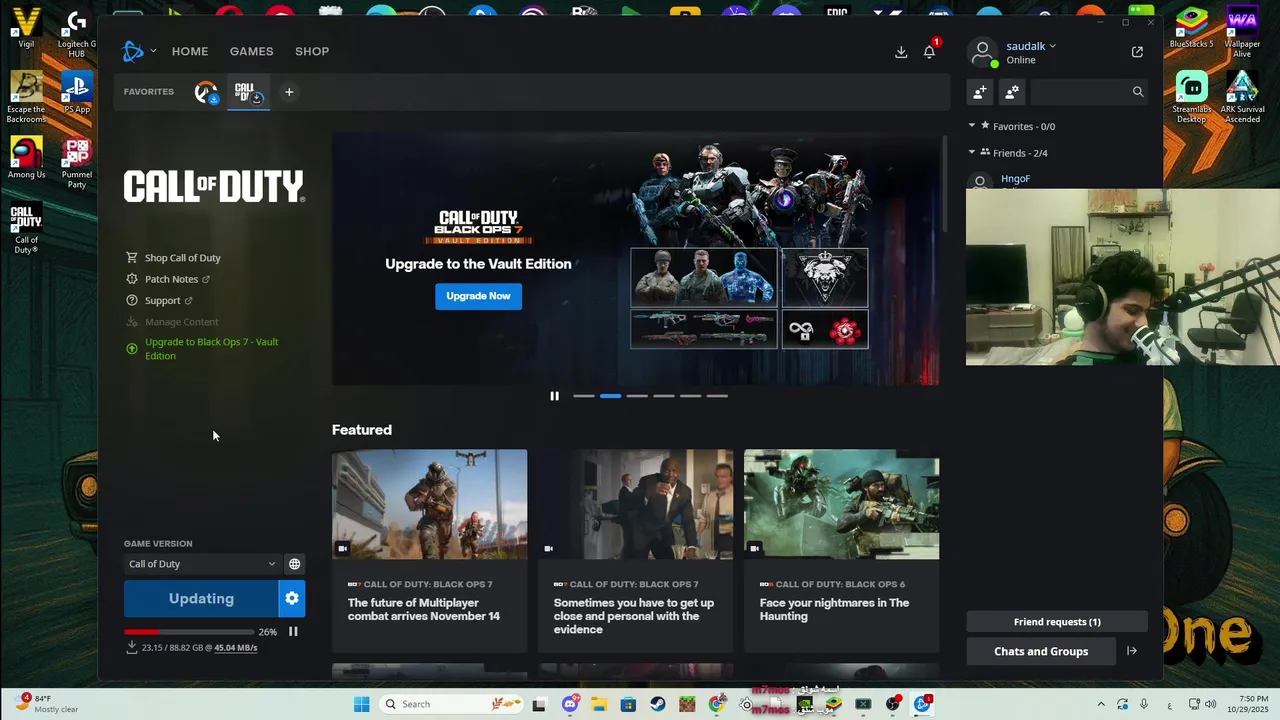Open Logitech G HUB desktop shortcut
The image size is (1280, 720).
click(x=76, y=34)
